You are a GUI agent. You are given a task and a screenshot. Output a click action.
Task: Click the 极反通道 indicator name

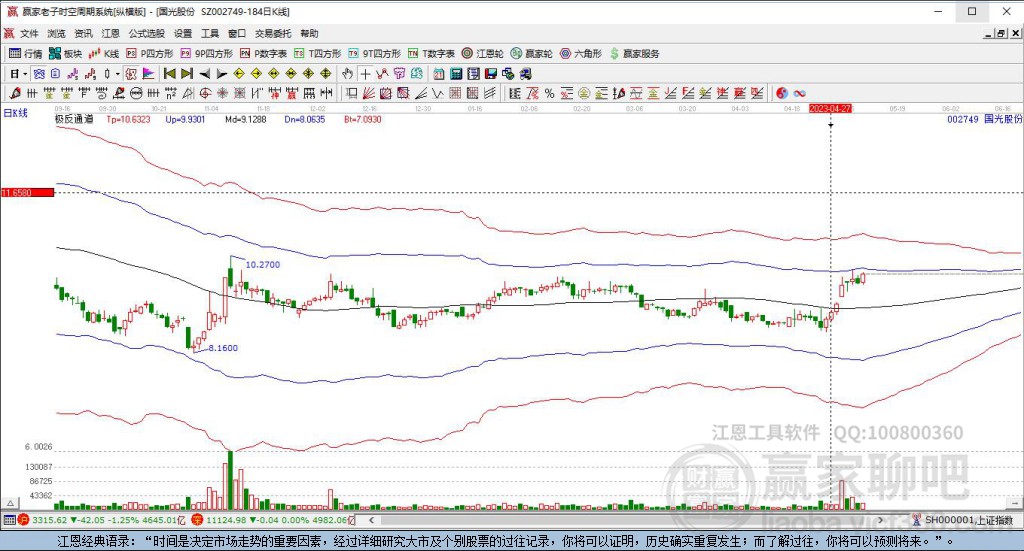[74, 119]
